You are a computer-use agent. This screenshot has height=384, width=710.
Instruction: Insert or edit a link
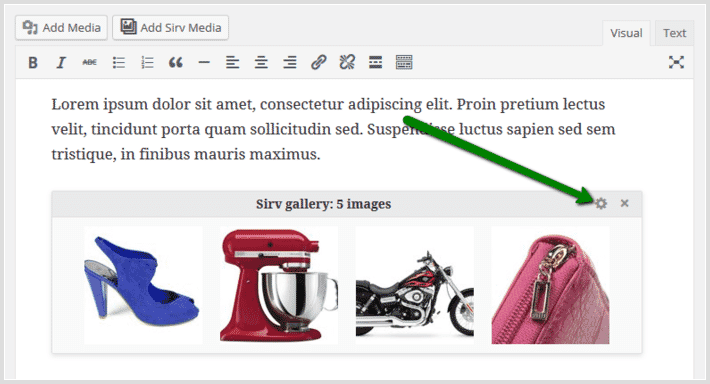click(318, 62)
